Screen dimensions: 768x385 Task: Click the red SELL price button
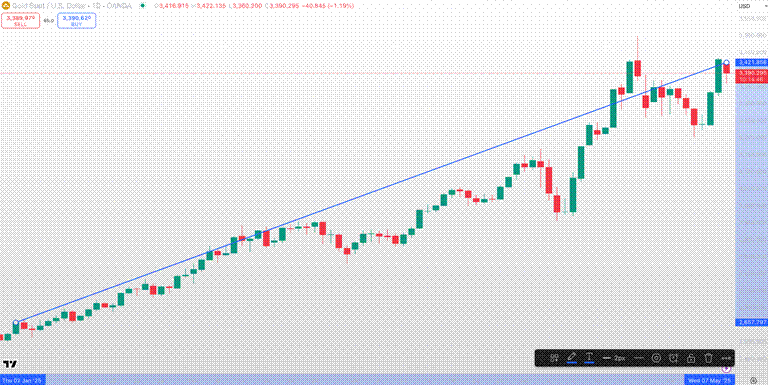point(20,20)
